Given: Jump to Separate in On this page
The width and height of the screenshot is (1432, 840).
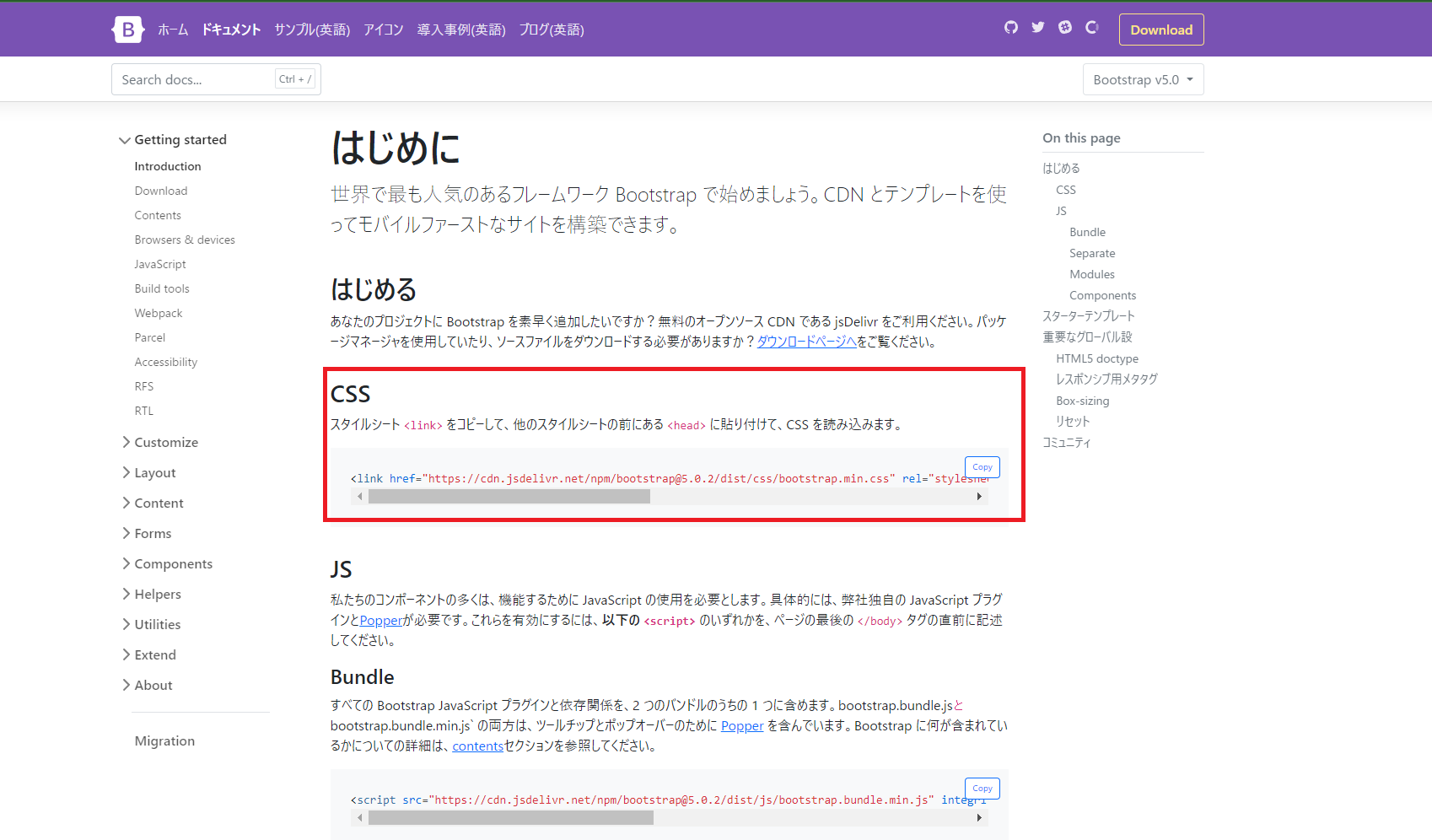Looking at the screenshot, I should click(1092, 253).
